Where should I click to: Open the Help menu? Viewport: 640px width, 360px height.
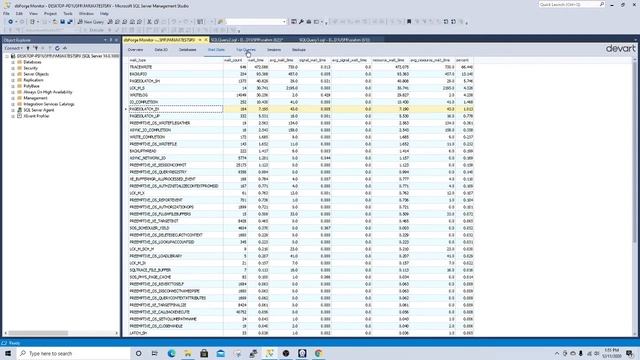(x=104, y=13)
